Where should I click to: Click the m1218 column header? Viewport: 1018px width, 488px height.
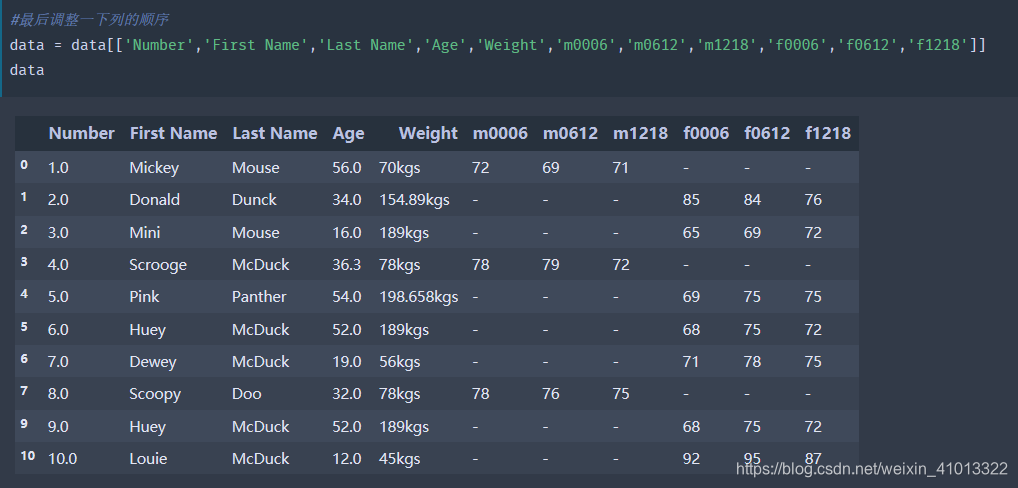tap(640, 133)
